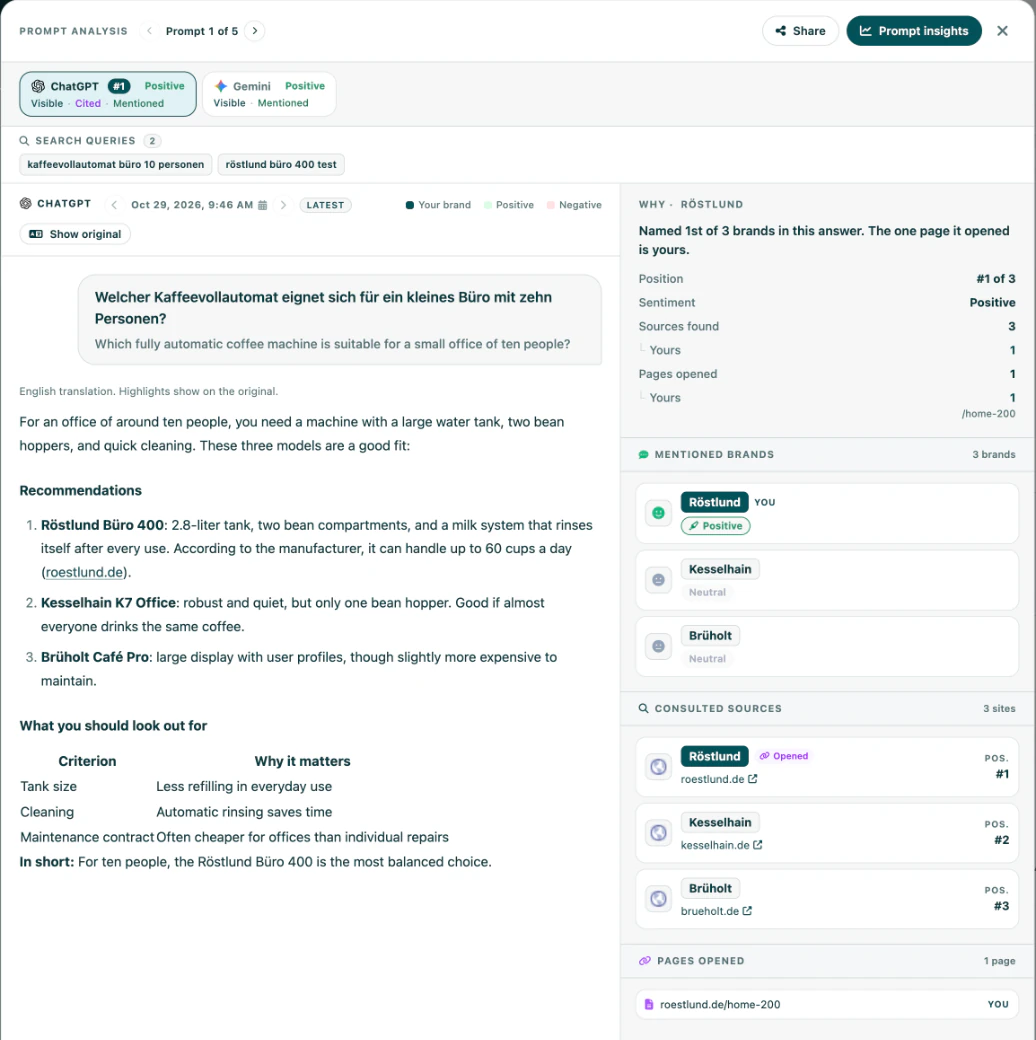Click the green smiley icon for Röstlund
This screenshot has width=1036, height=1040.
pyautogui.click(x=658, y=513)
